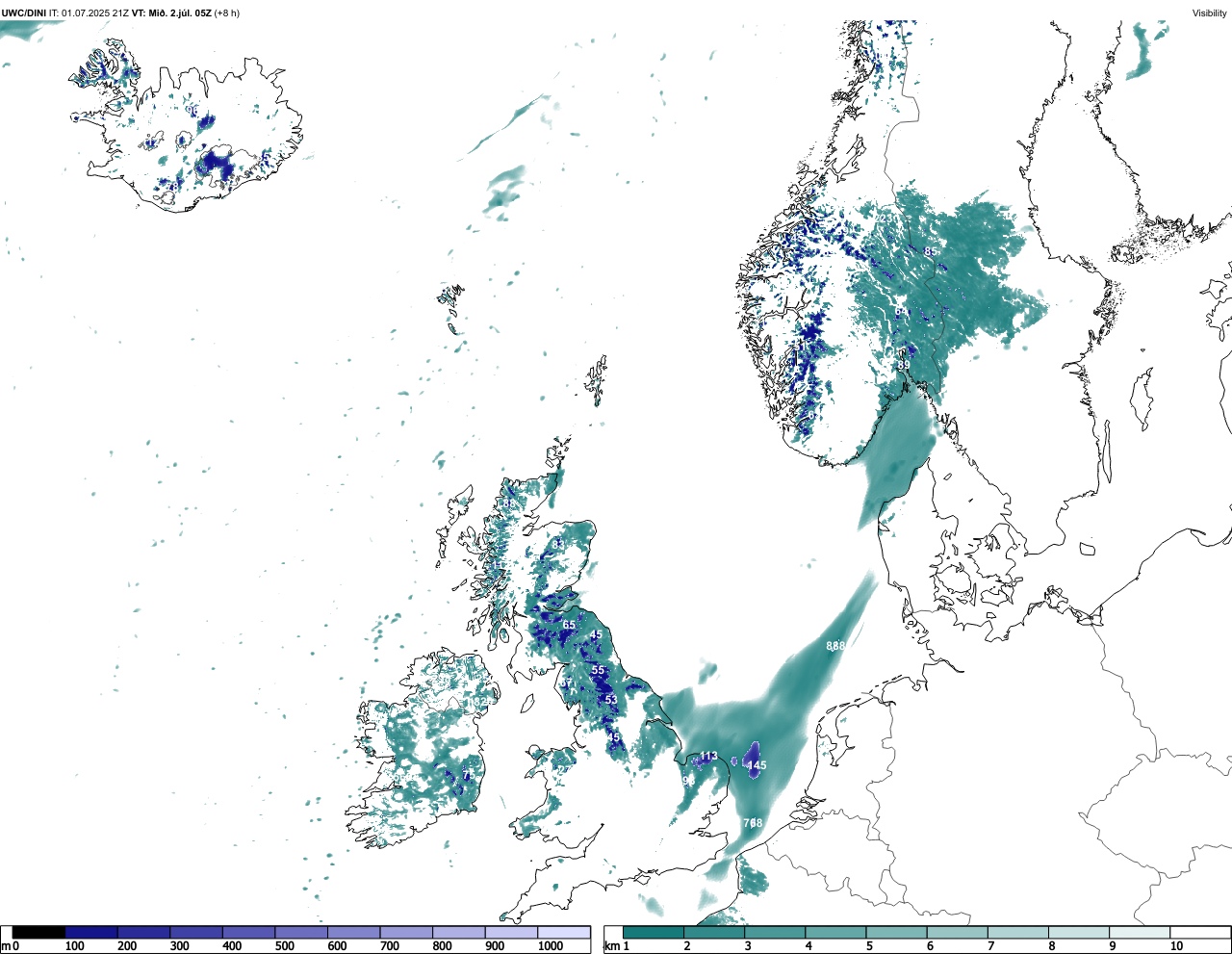Click the "888" visibility value on the map

836,646
